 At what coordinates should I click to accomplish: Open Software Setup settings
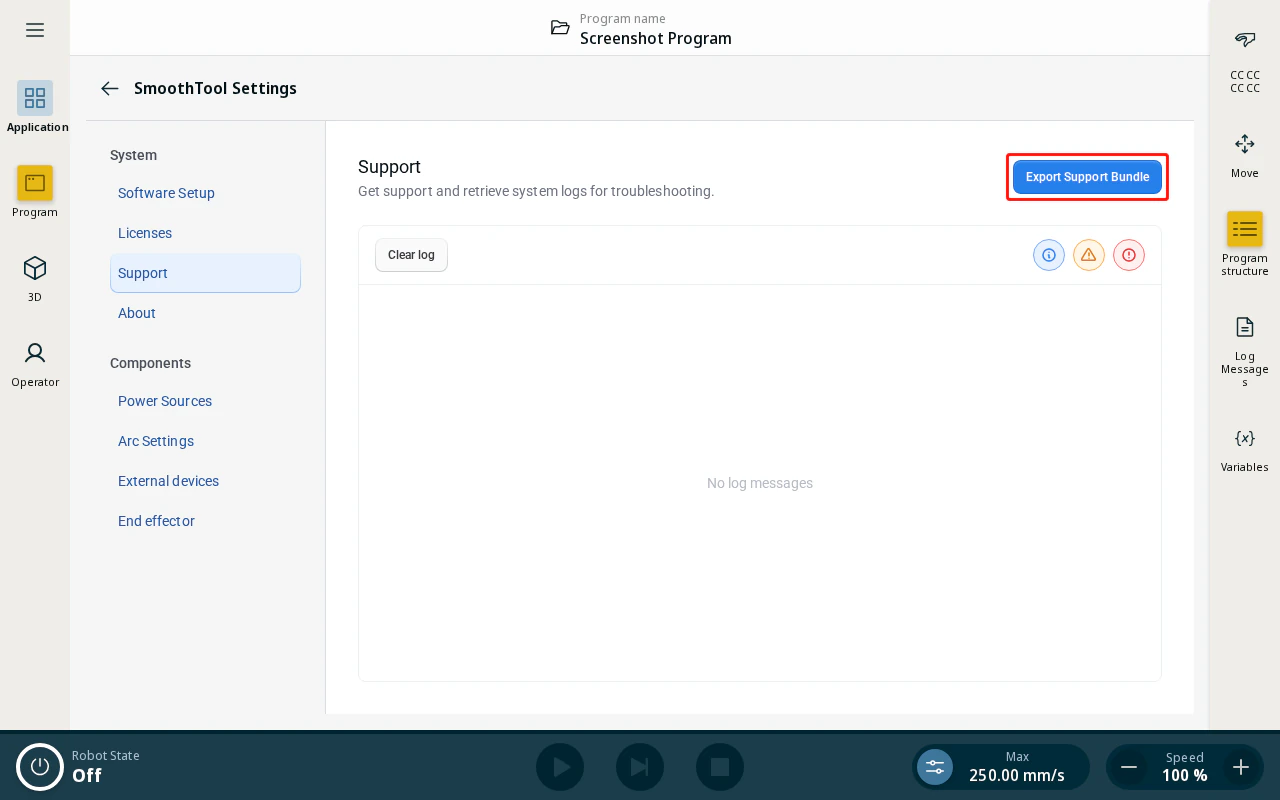point(205,193)
